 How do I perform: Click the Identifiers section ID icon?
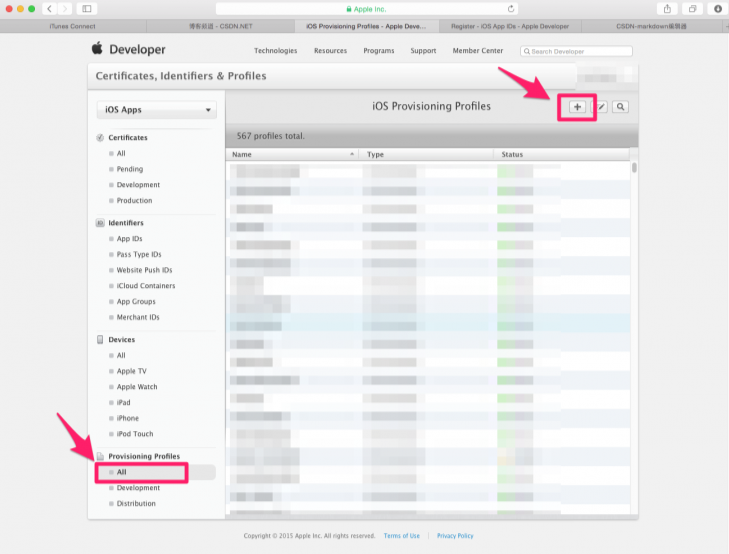(x=100, y=223)
